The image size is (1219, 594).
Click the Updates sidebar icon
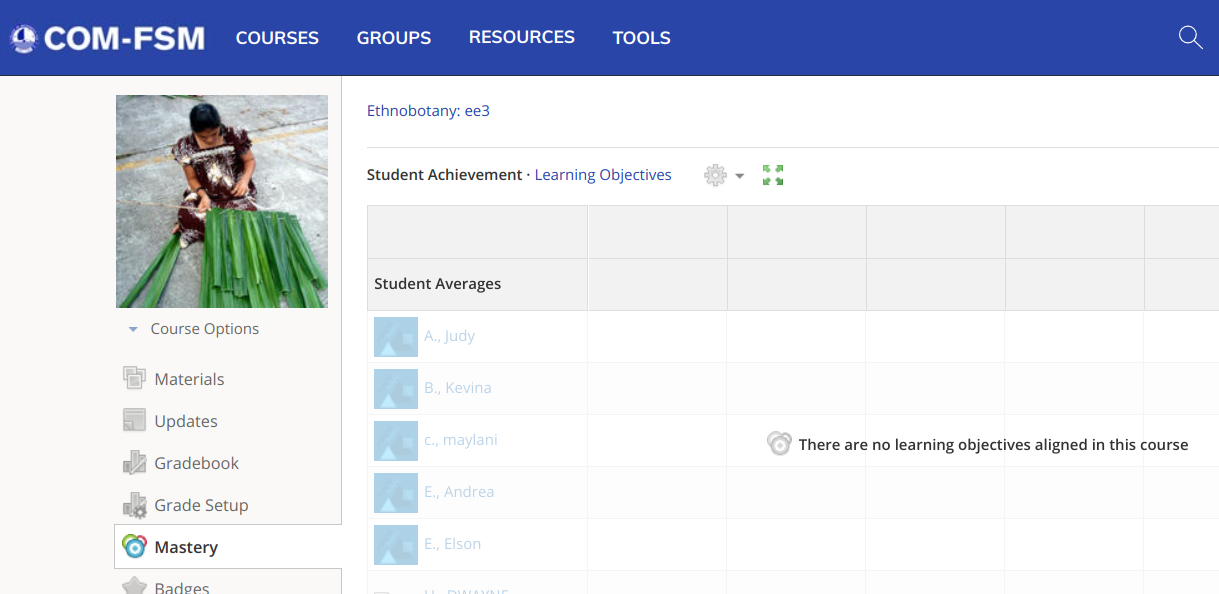[134, 421]
